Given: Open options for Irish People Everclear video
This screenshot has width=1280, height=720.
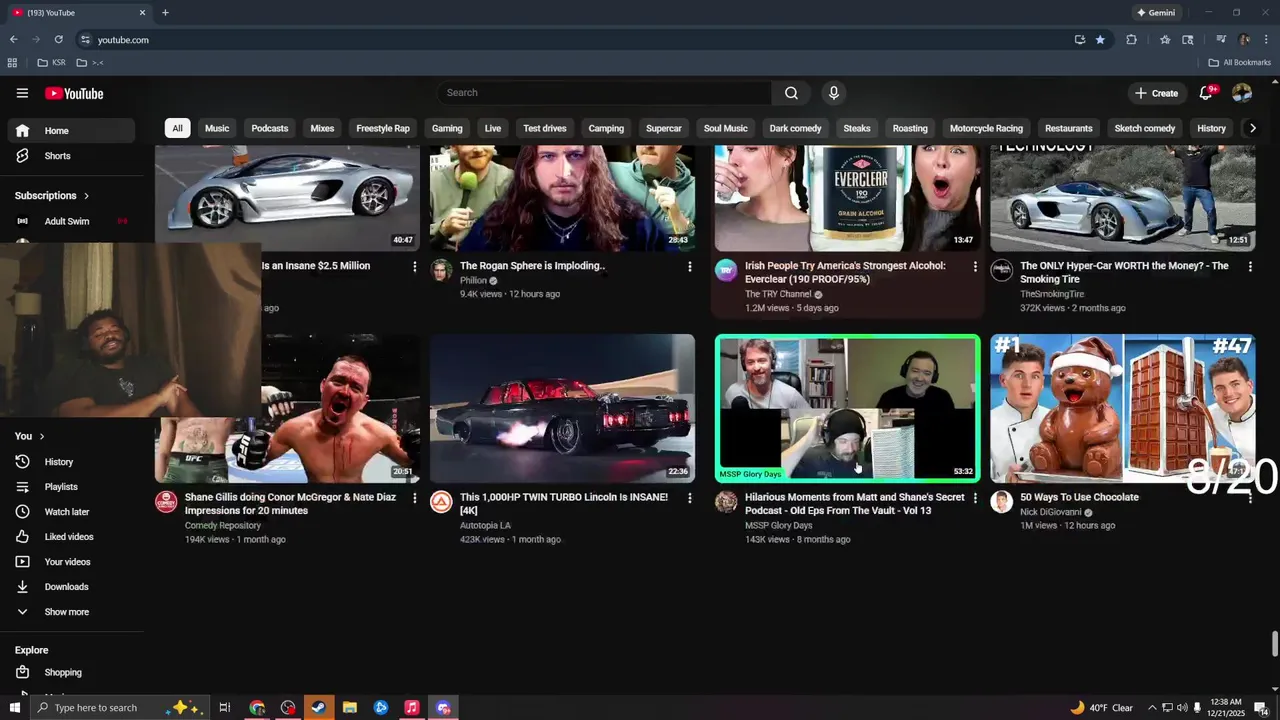Looking at the screenshot, I should [975, 267].
